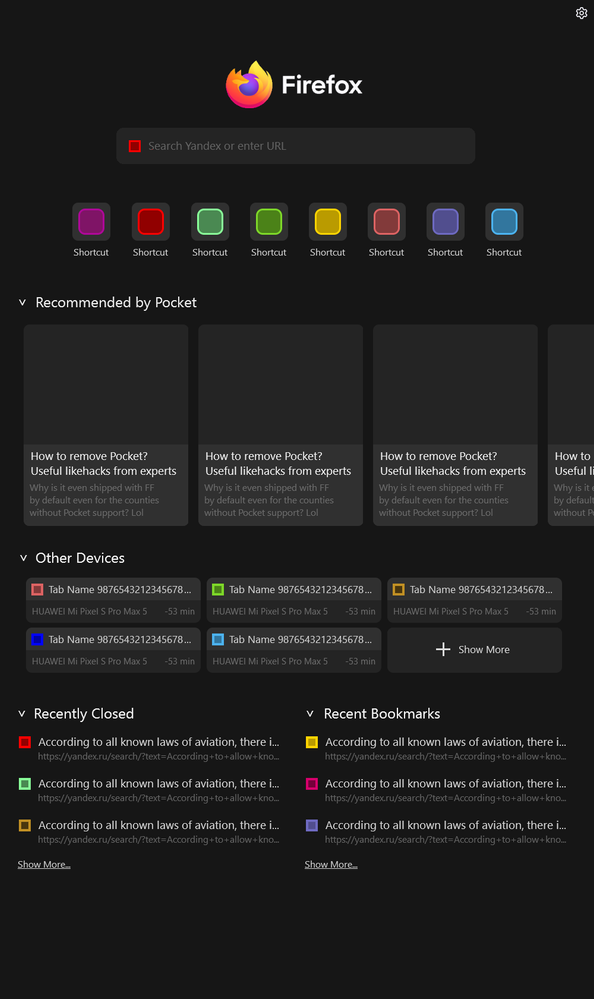Collapse the Recent Bookmarks section
The height and width of the screenshot is (999, 594).
point(310,714)
